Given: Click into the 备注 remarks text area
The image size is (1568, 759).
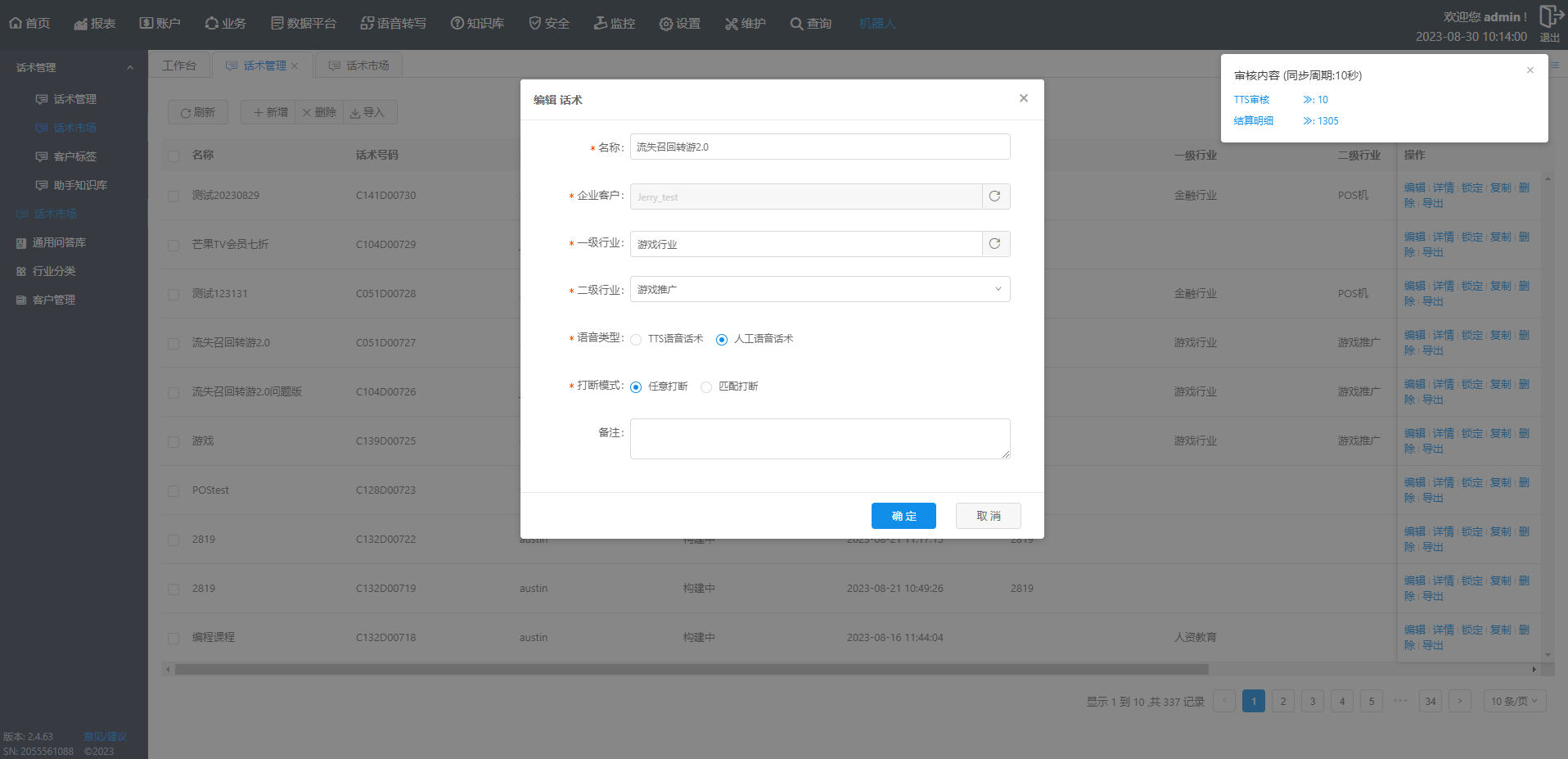Looking at the screenshot, I should click(x=819, y=439).
